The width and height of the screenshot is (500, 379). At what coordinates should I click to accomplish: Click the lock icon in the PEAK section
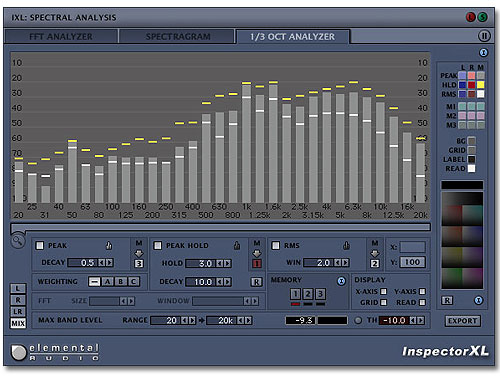pos(109,246)
